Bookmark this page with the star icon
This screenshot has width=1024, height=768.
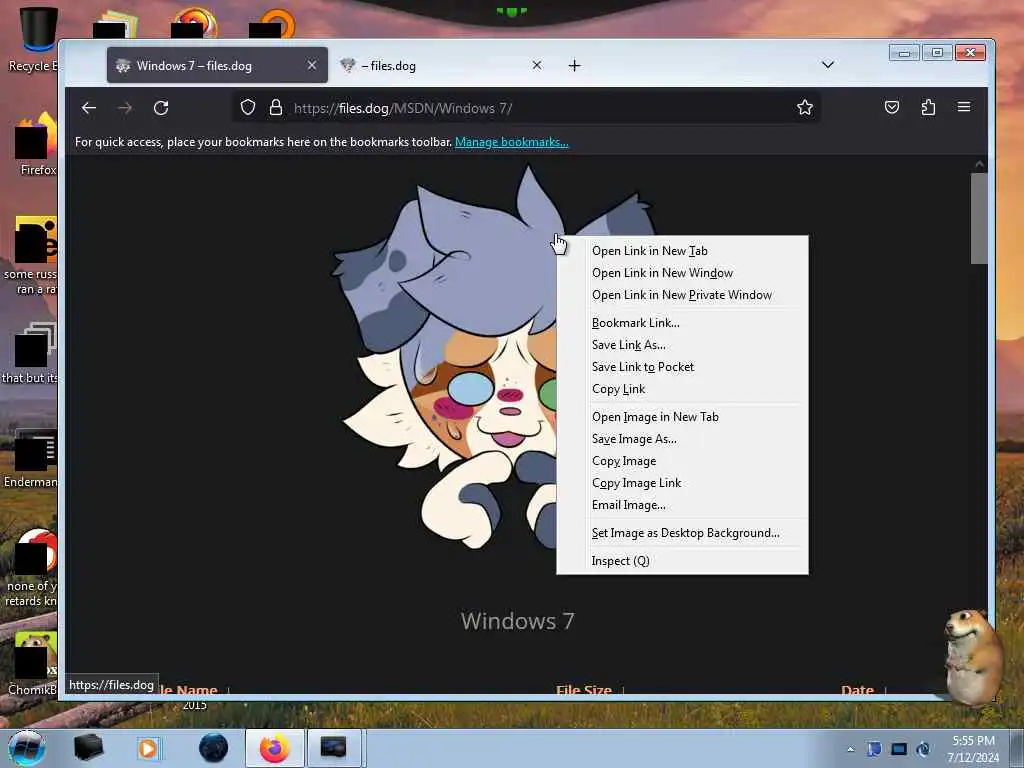(x=805, y=107)
